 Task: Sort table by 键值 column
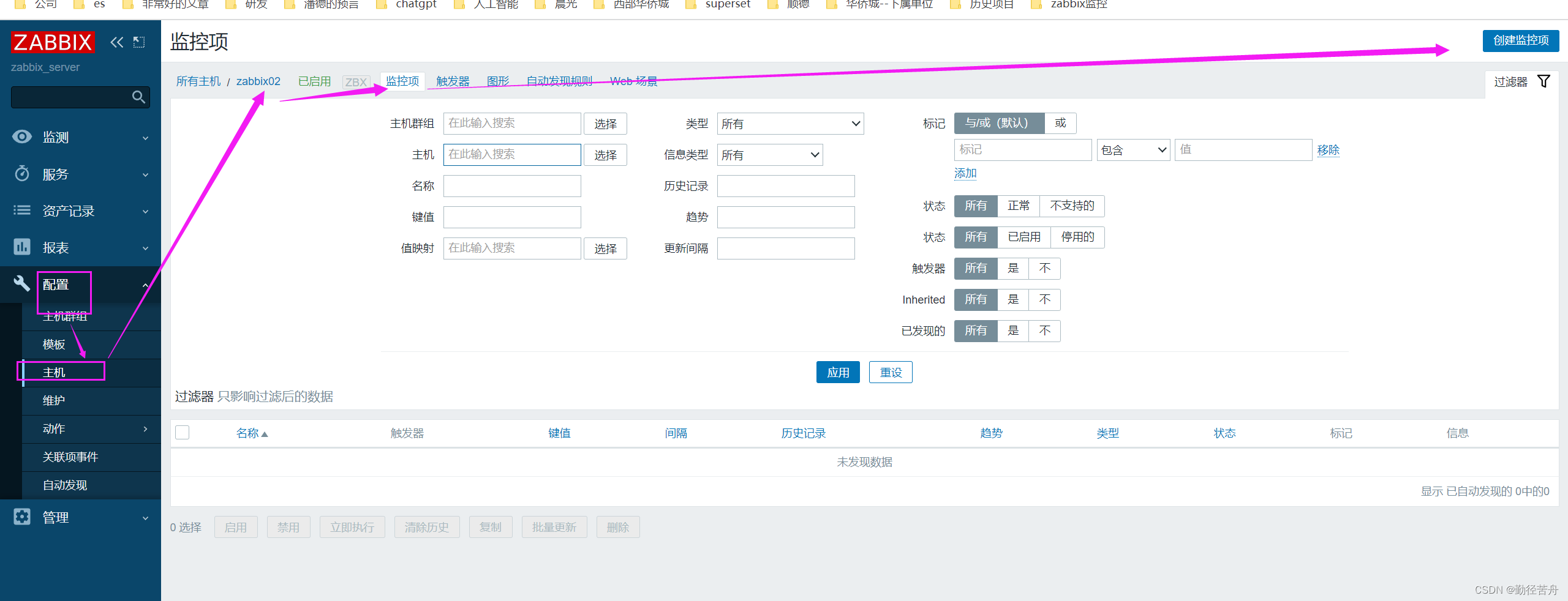pos(559,433)
